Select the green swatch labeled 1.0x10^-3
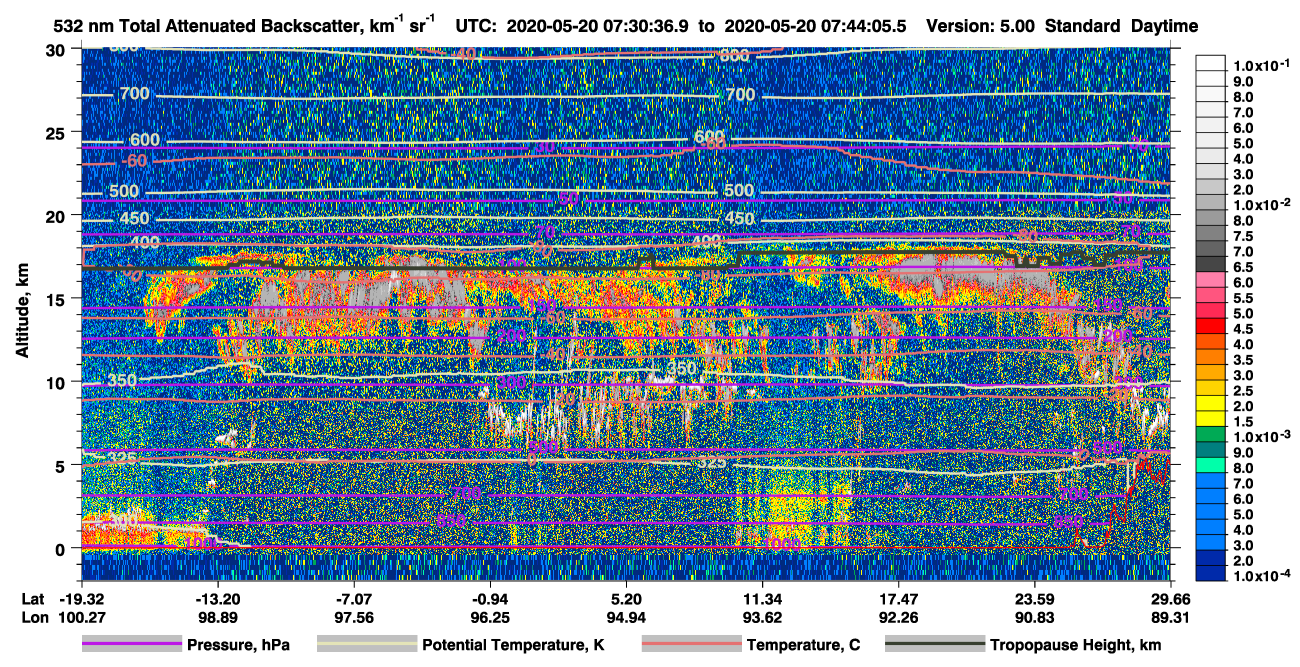Image resolution: width=1300 pixels, height=667 pixels. click(x=1213, y=436)
